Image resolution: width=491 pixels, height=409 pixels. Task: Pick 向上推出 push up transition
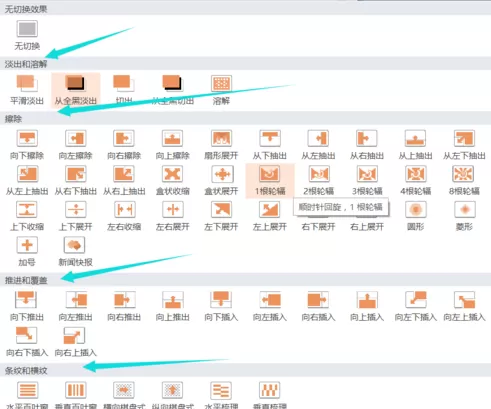point(173,306)
